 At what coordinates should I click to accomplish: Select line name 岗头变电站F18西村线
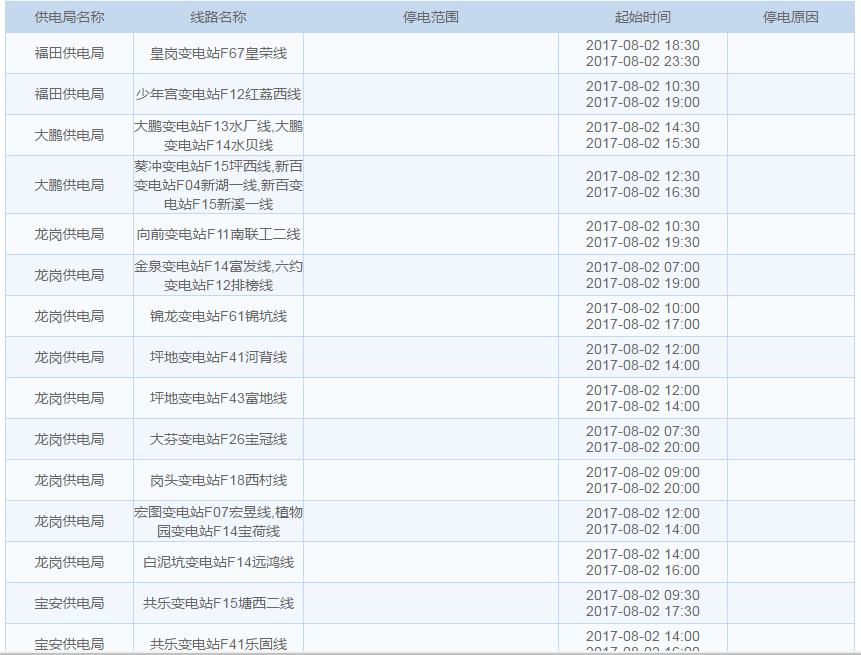click(x=219, y=480)
